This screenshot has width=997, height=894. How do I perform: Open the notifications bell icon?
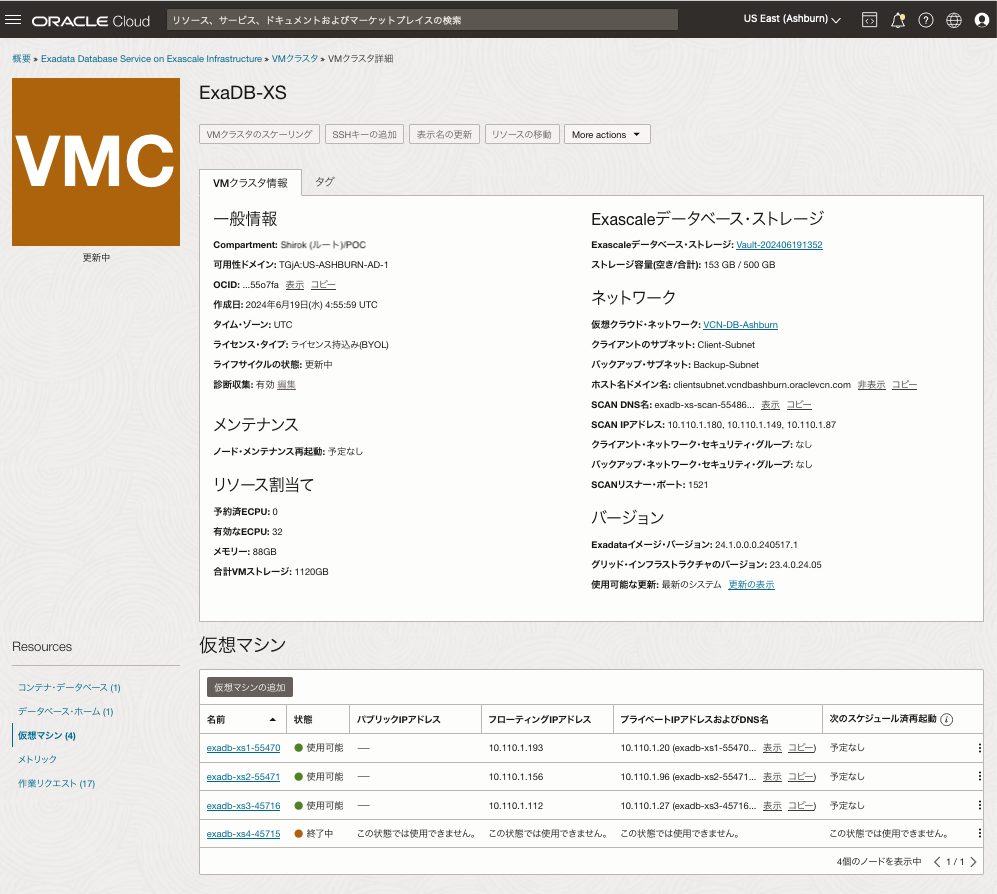click(x=897, y=19)
